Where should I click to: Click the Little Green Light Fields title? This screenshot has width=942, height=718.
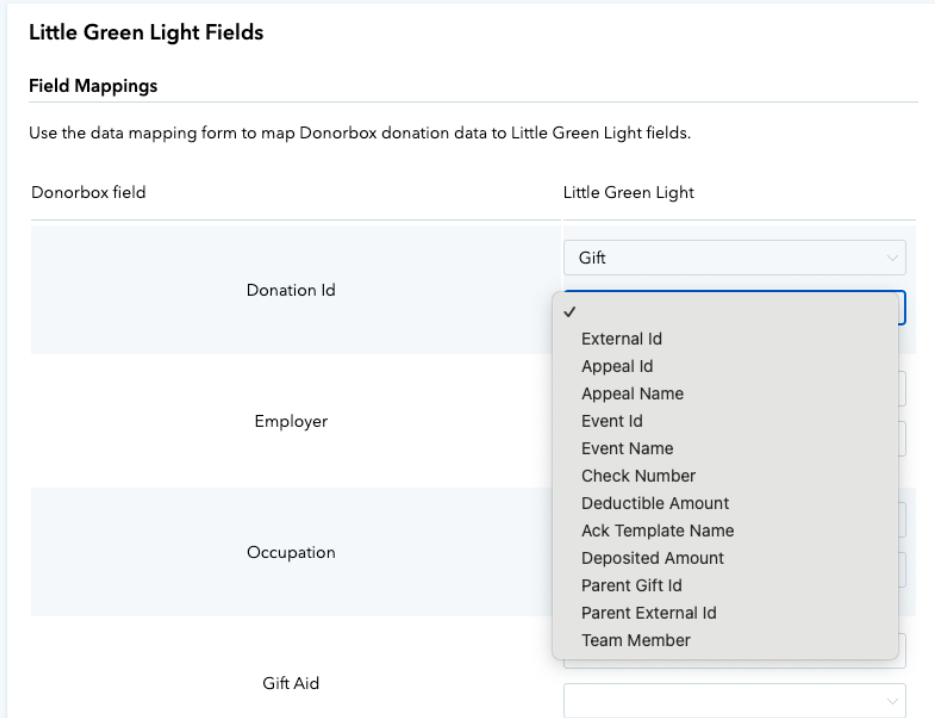click(x=146, y=32)
